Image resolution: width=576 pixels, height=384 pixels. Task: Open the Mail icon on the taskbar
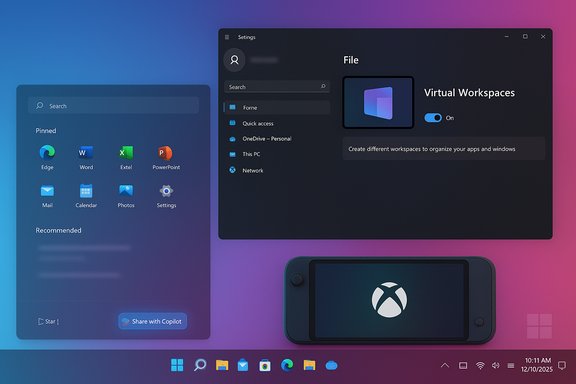[x=243, y=365]
